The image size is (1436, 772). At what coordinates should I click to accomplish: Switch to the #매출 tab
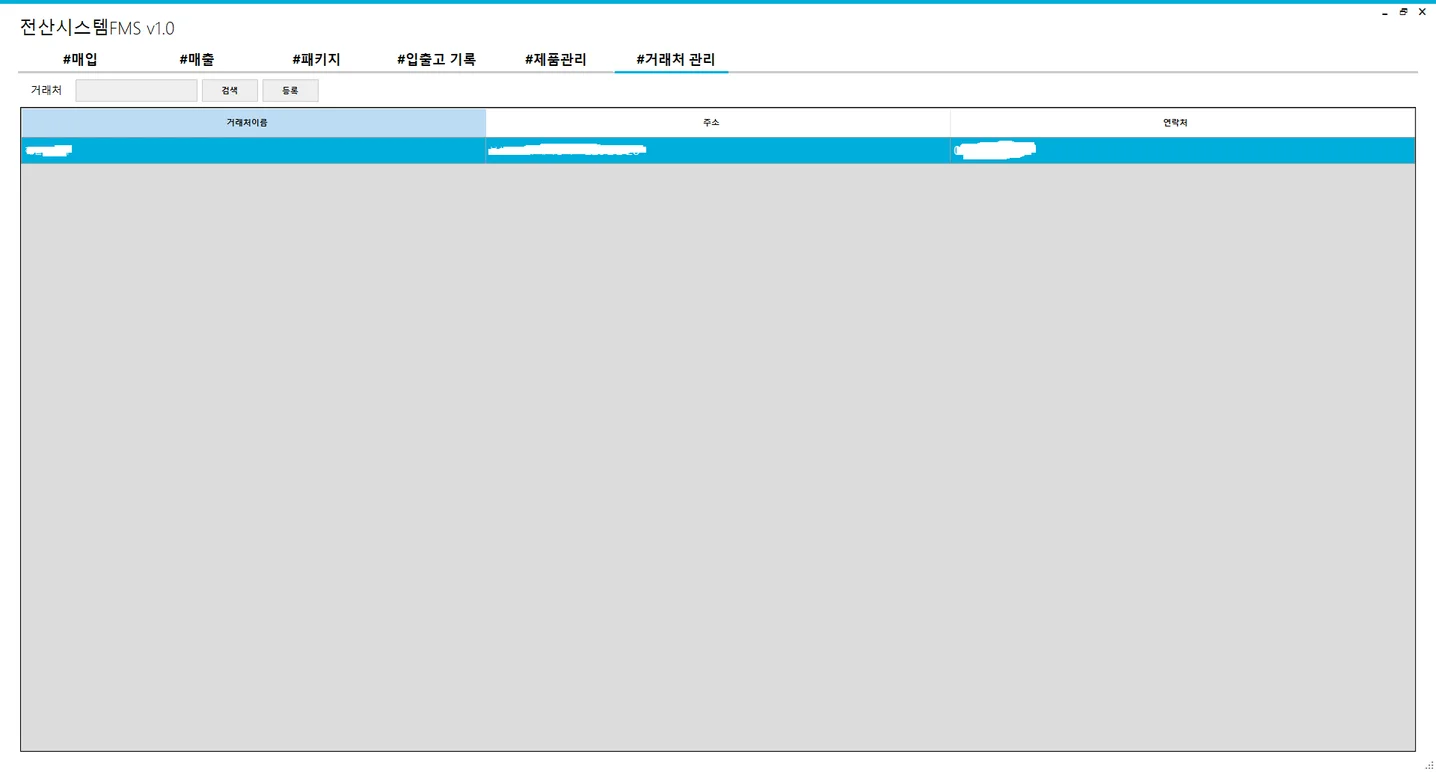[197, 60]
